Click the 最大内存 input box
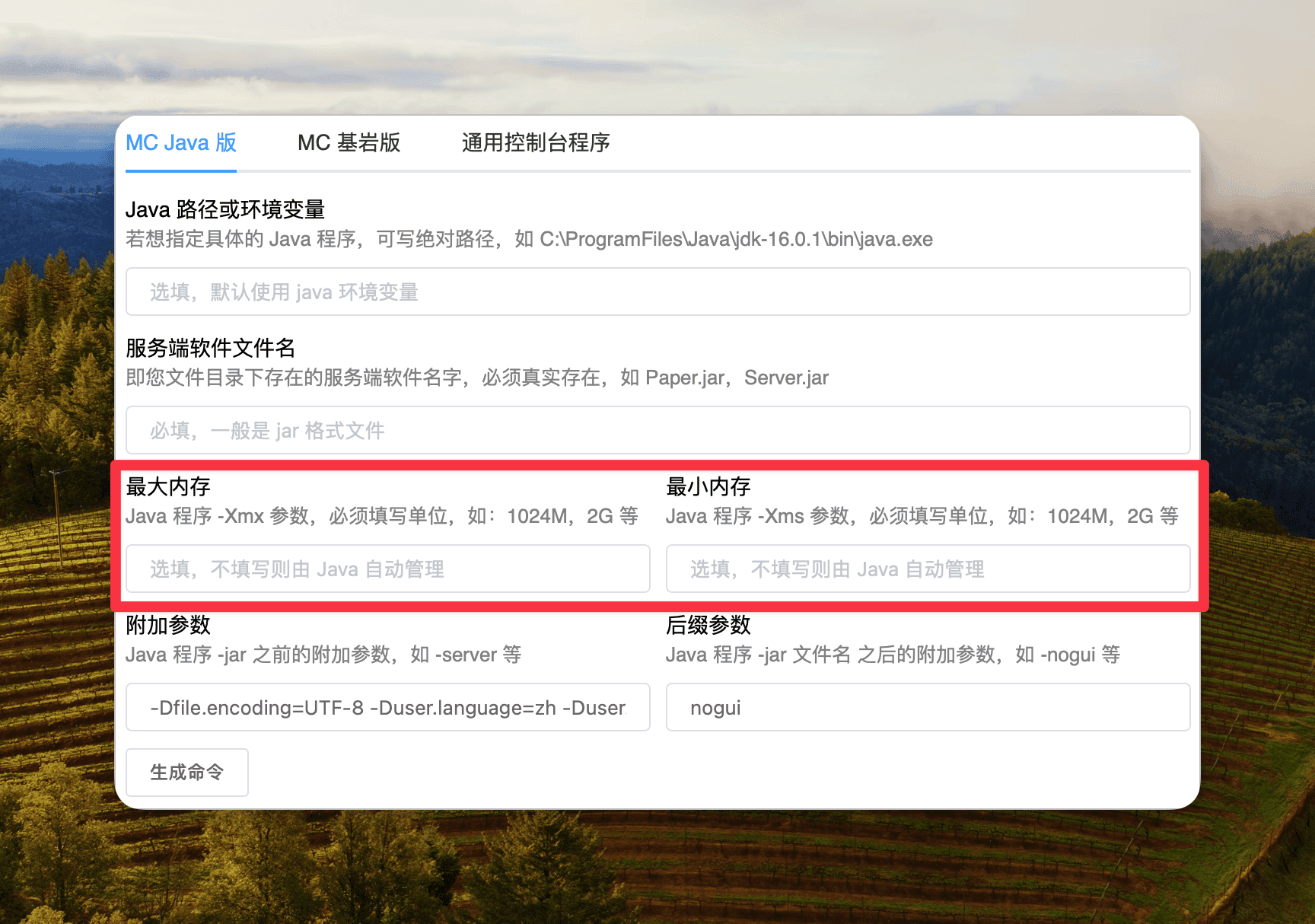 387,569
